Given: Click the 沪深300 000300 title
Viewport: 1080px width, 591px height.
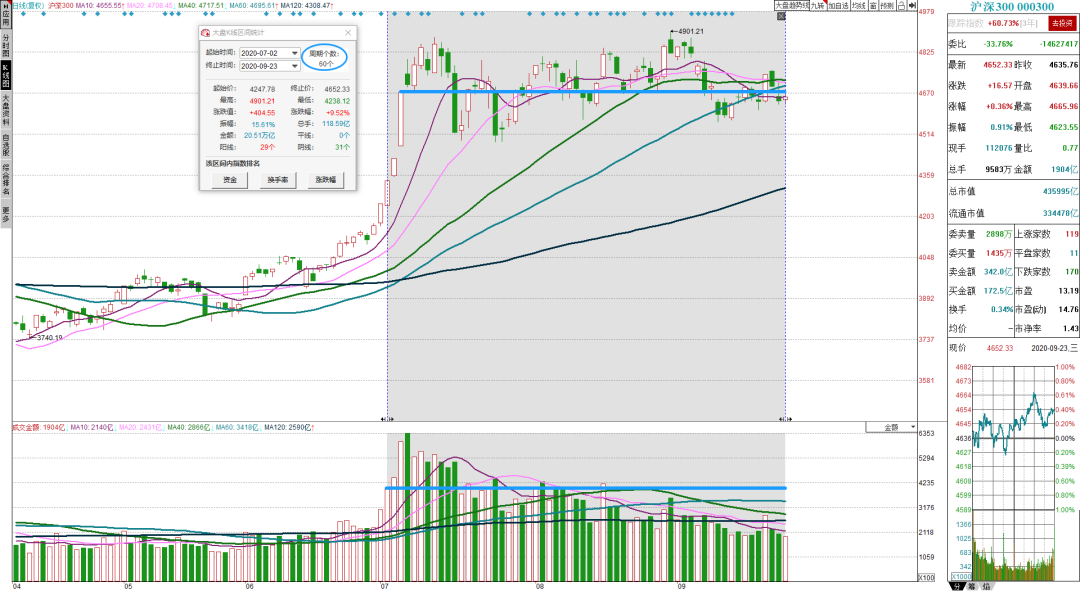Looking at the screenshot, I should [x=1012, y=7].
